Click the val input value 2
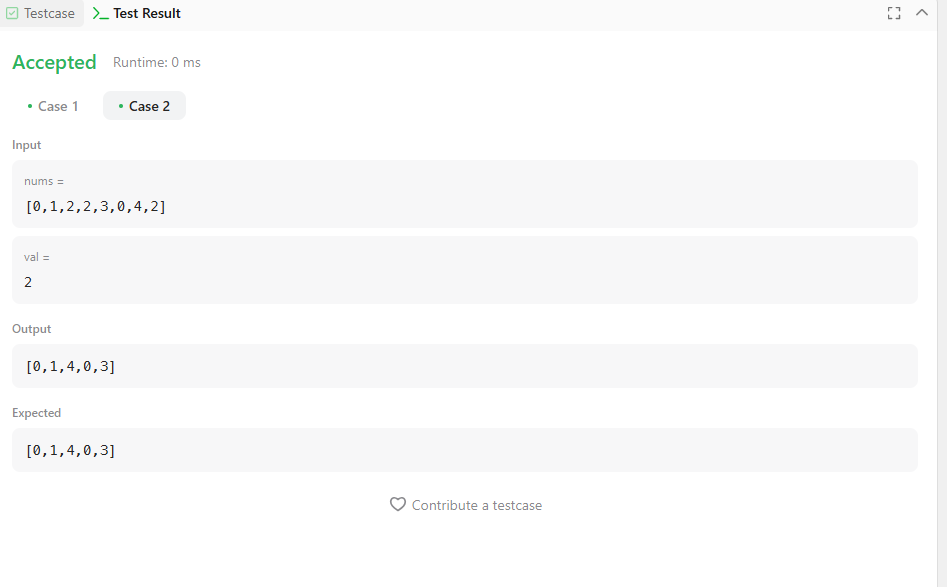This screenshot has width=947, height=587. click(28, 282)
